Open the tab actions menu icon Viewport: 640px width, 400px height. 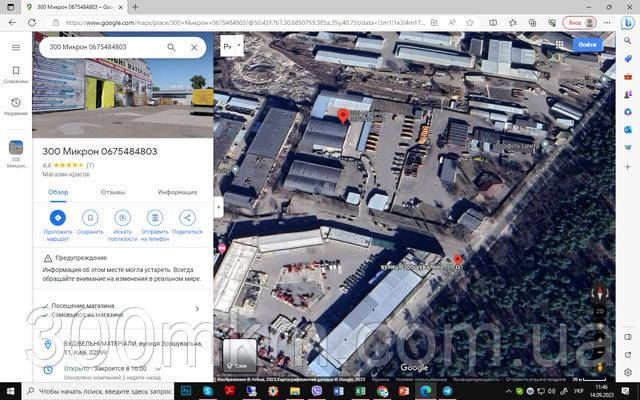pos(11,7)
